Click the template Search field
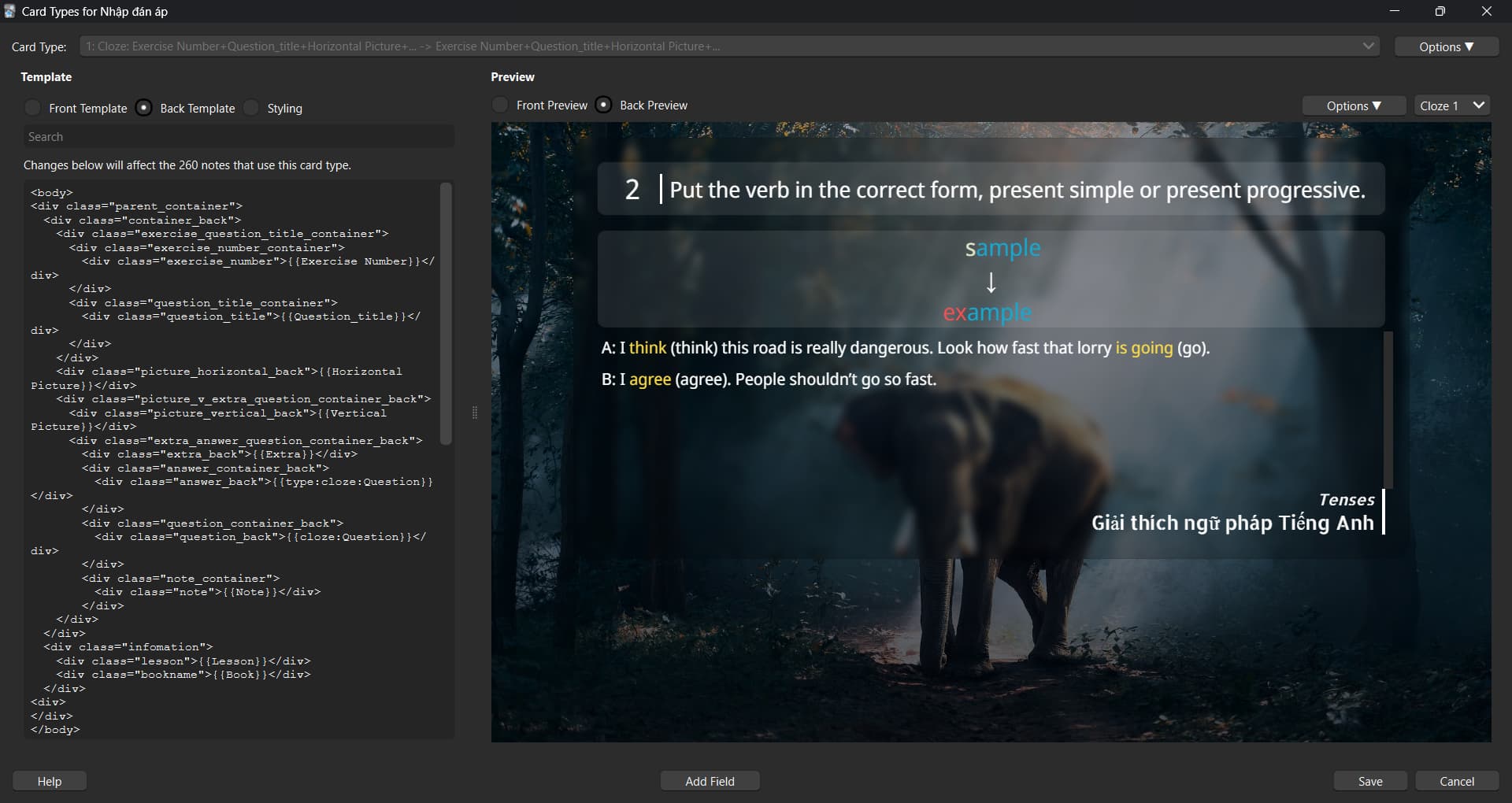This screenshot has height=803, width=1512. tap(239, 136)
